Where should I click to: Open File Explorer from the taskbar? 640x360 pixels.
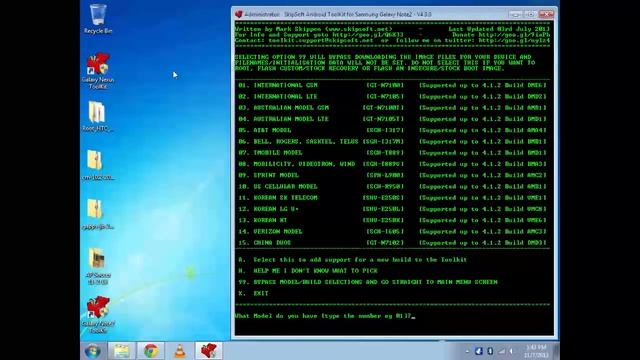click(121, 351)
